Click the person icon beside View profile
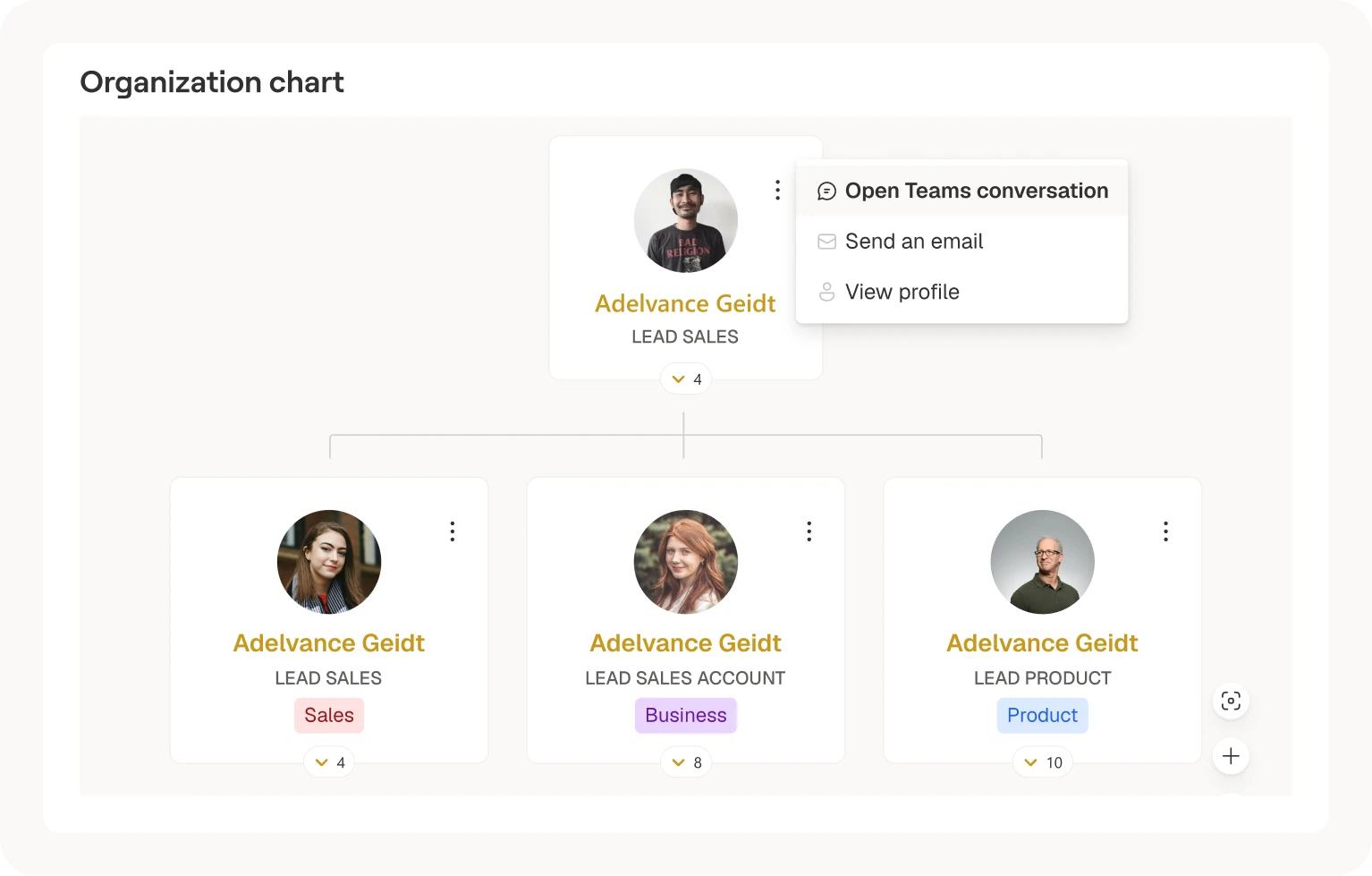The height and width of the screenshot is (876, 1372). [x=827, y=293]
